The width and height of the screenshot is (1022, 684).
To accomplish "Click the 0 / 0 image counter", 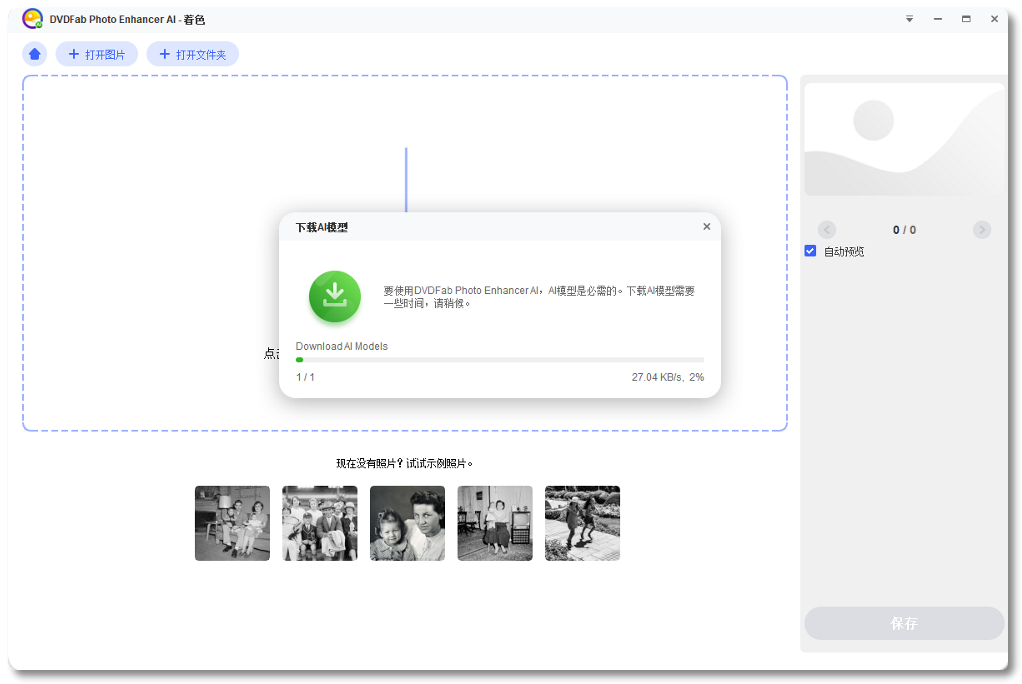I will point(904,230).
